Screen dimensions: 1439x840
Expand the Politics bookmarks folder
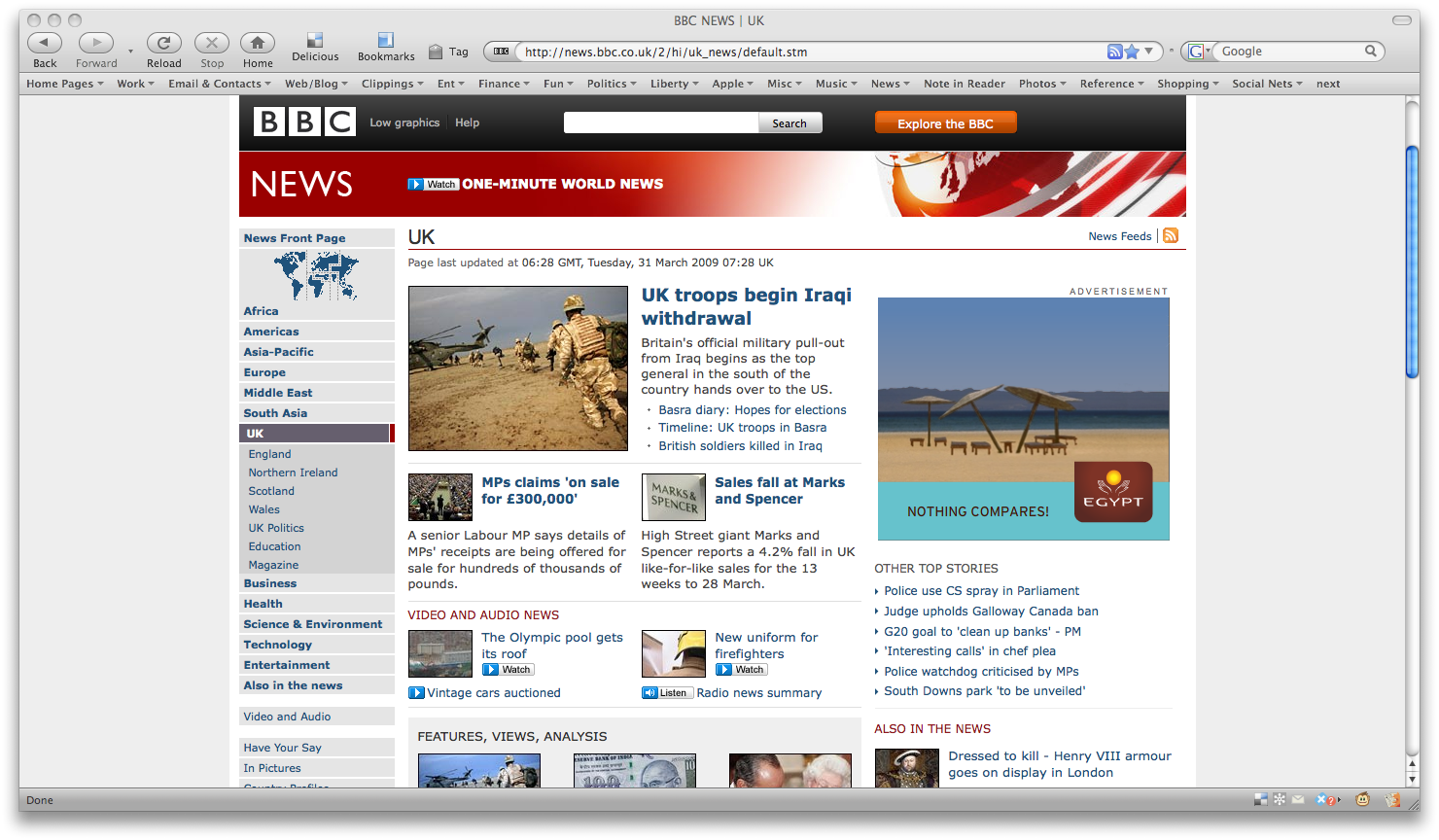pos(612,84)
